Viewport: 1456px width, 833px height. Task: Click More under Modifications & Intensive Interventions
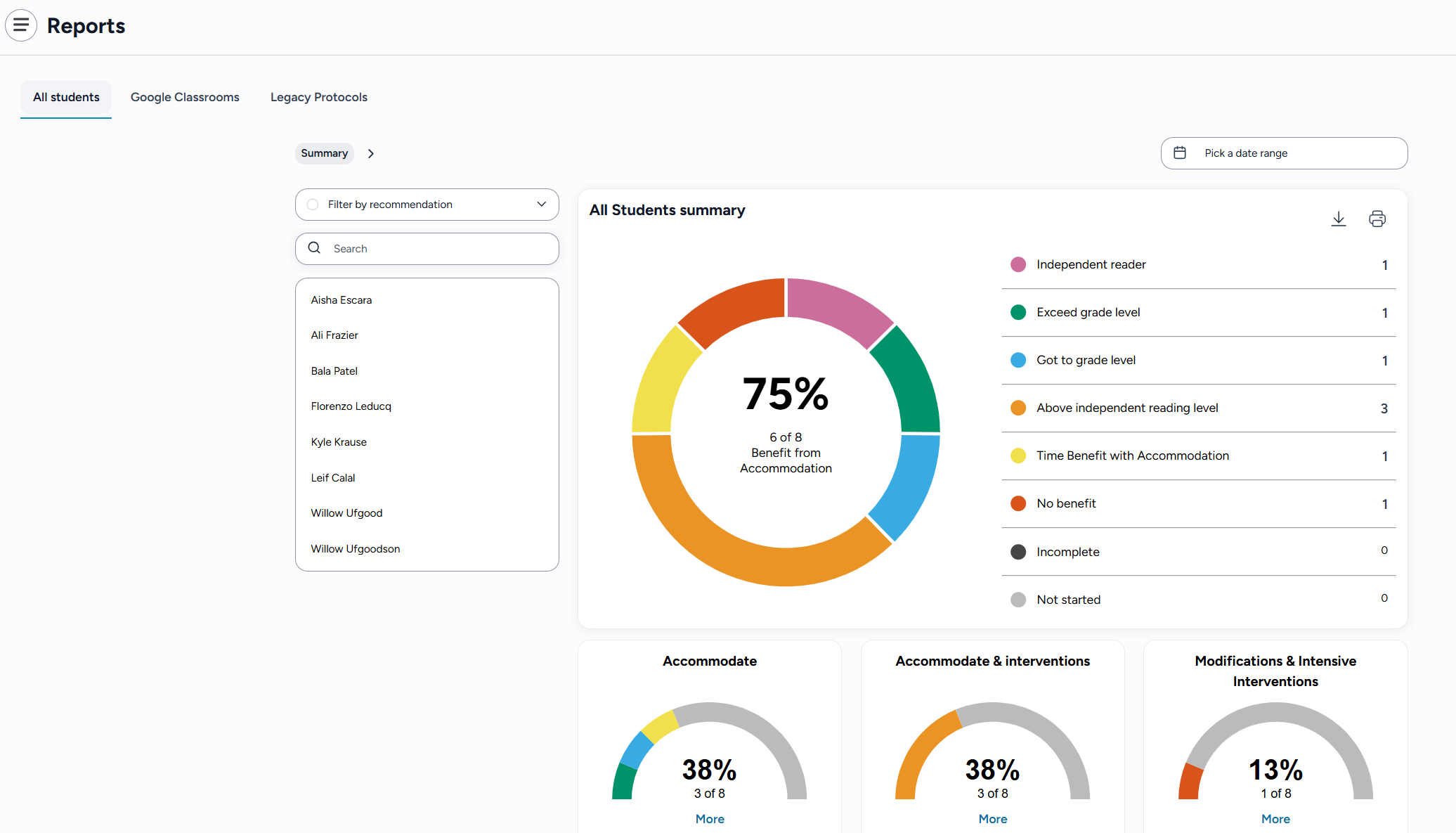point(1275,818)
